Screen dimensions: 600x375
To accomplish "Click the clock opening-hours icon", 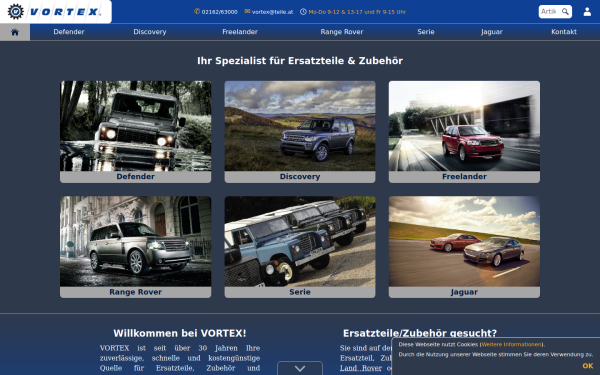I will (303, 12).
